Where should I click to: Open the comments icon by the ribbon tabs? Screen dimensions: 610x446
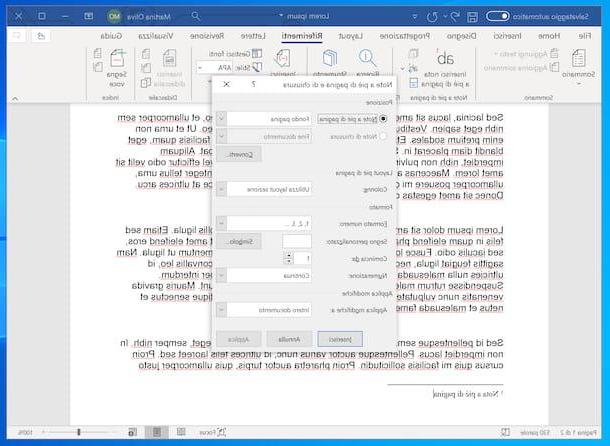pyautogui.click(x=17, y=36)
